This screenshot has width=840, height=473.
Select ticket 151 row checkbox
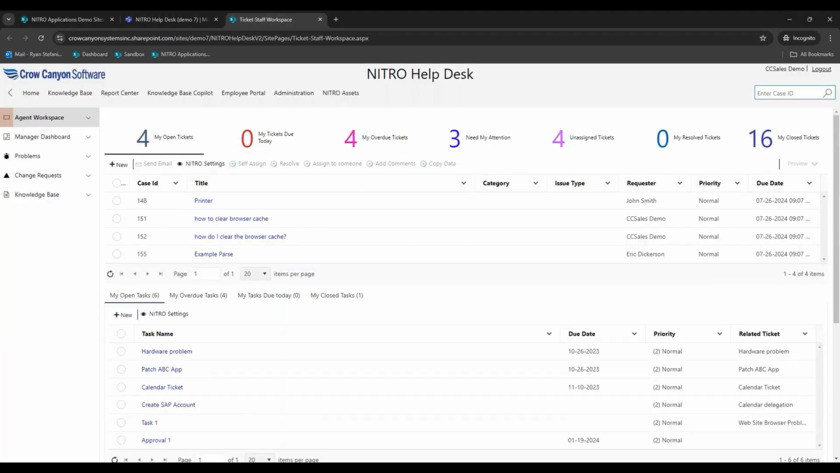click(116, 219)
